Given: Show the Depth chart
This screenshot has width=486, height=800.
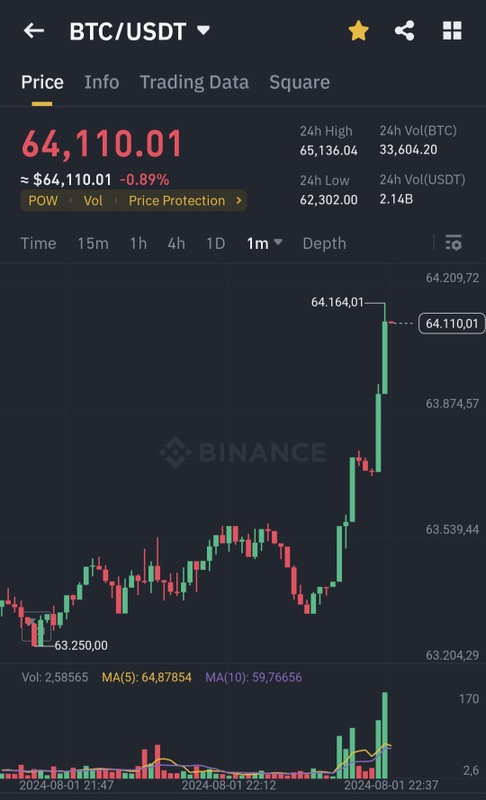Looking at the screenshot, I should pyautogui.click(x=324, y=243).
